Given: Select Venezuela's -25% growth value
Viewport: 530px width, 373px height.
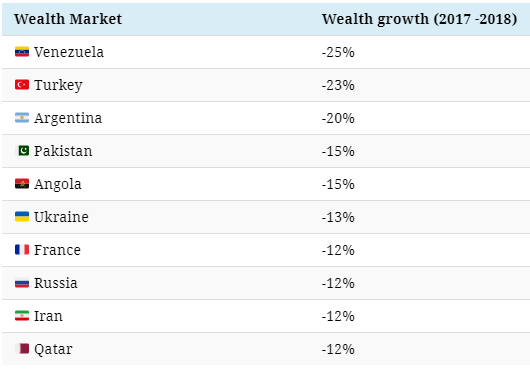Looking at the screenshot, I should point(338,52).
